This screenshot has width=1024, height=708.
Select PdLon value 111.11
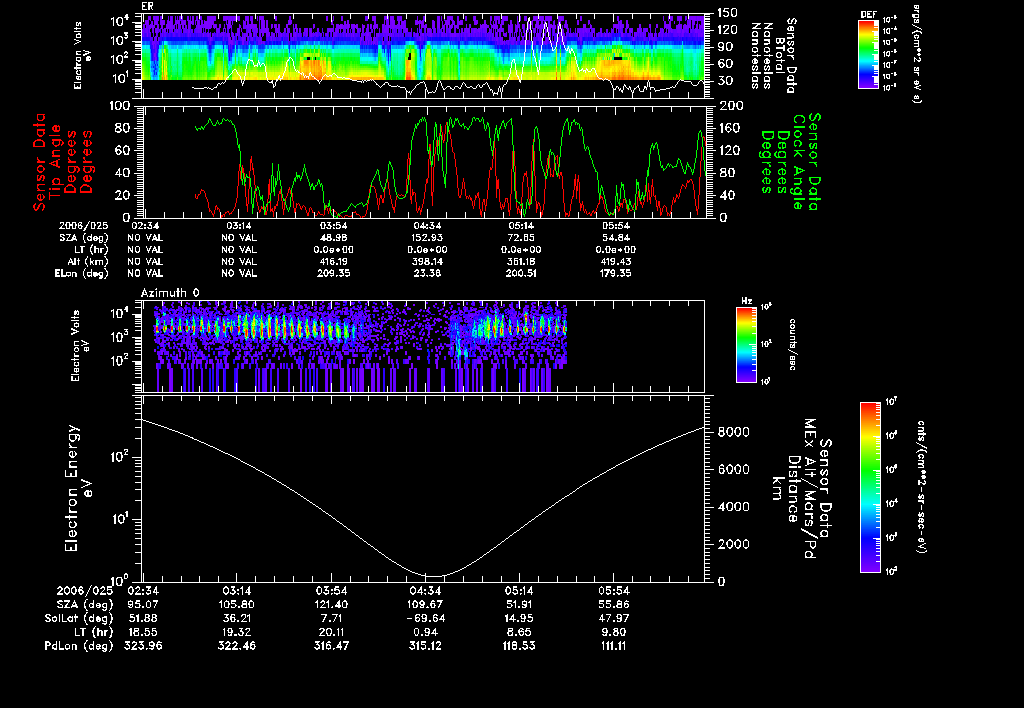coord(613,646)
